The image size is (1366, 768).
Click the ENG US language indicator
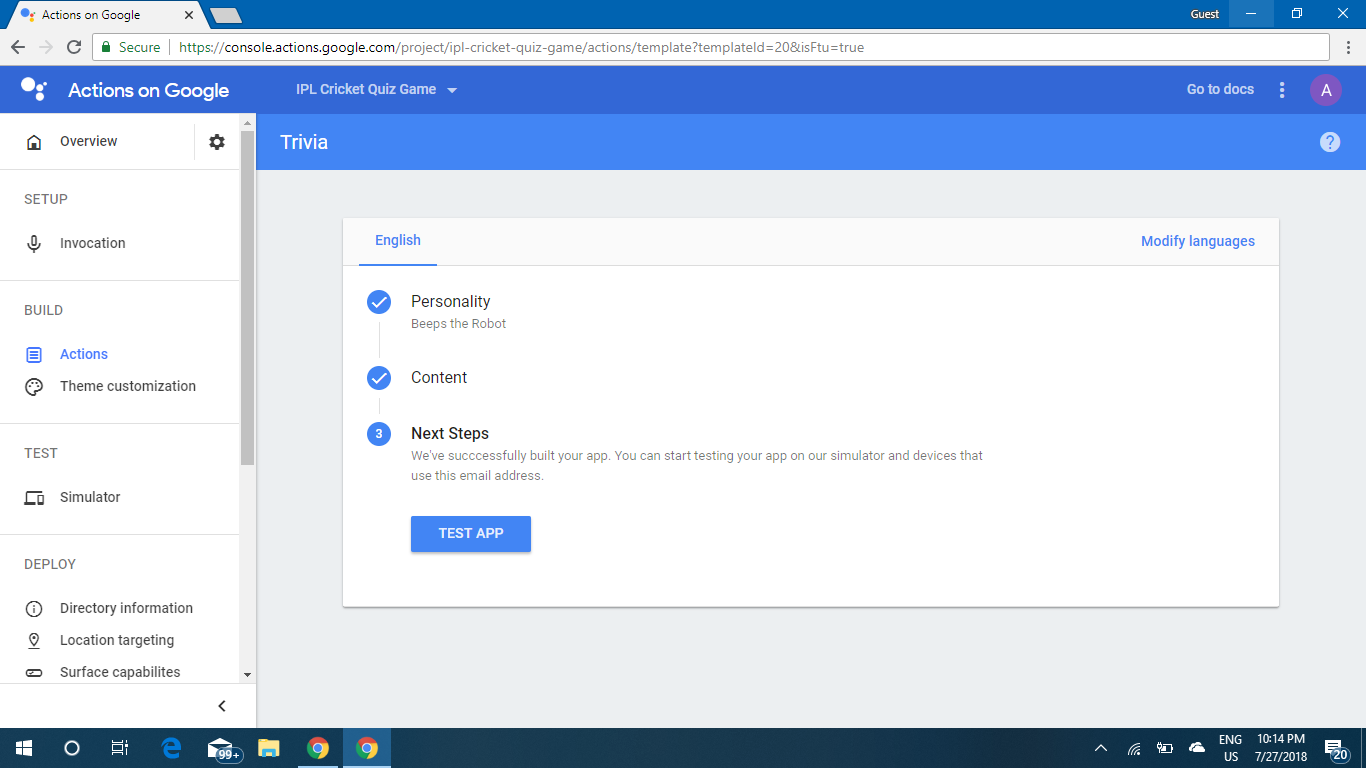(1230, 748)
